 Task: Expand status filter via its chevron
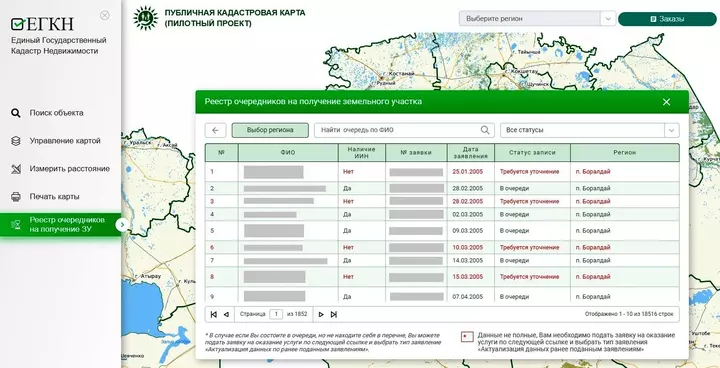(672, 130)
